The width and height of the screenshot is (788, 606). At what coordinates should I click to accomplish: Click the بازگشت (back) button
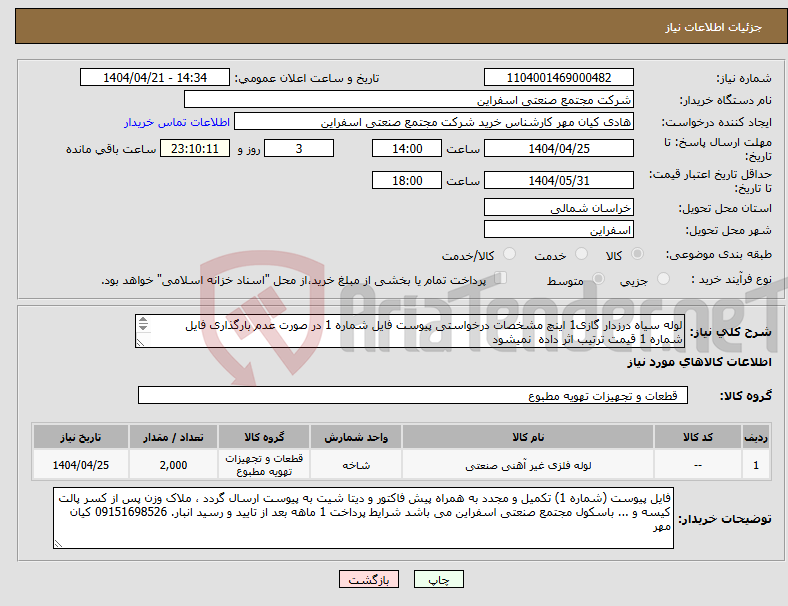pos(369,579)
